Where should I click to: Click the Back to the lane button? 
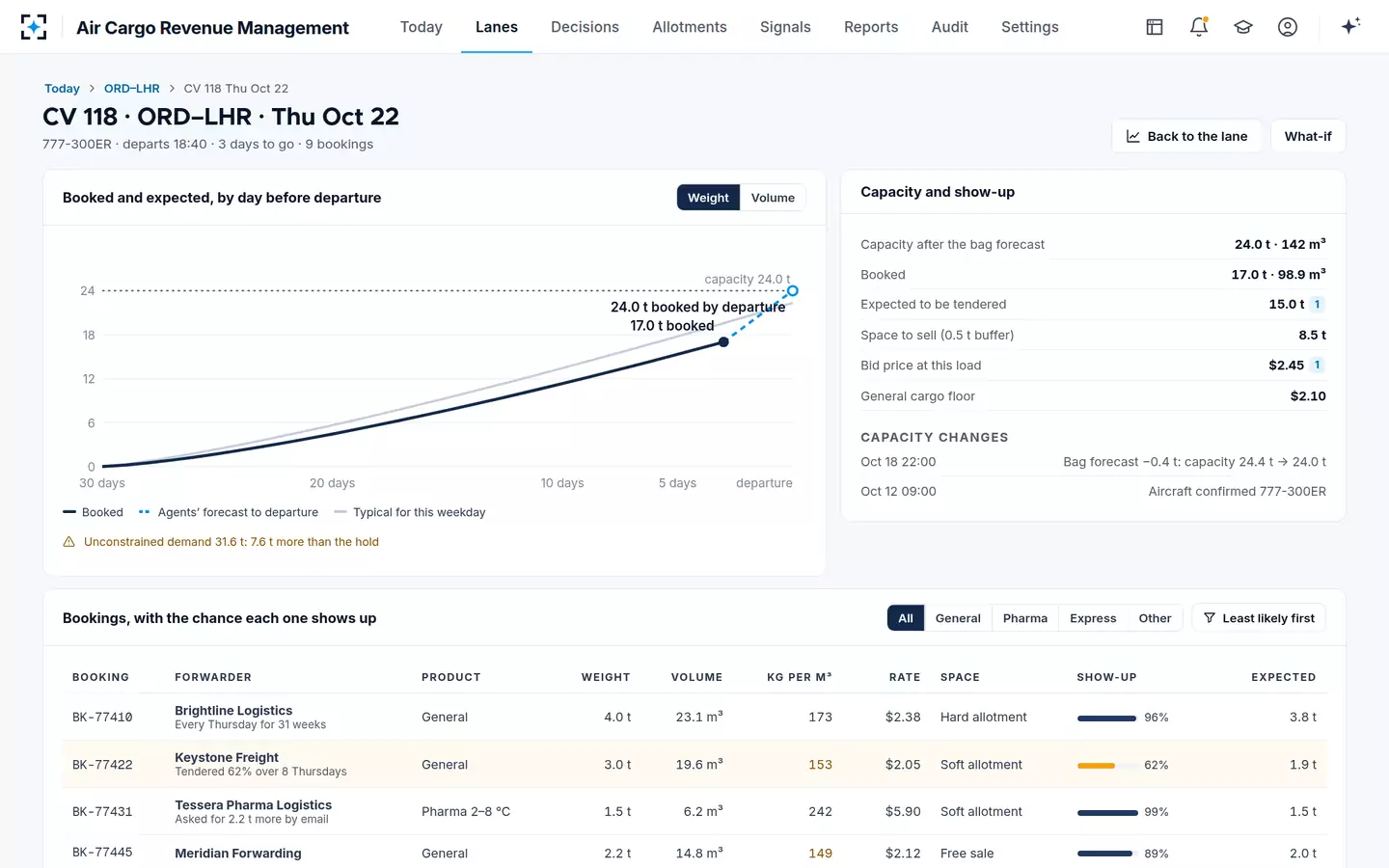(1186, 136)
